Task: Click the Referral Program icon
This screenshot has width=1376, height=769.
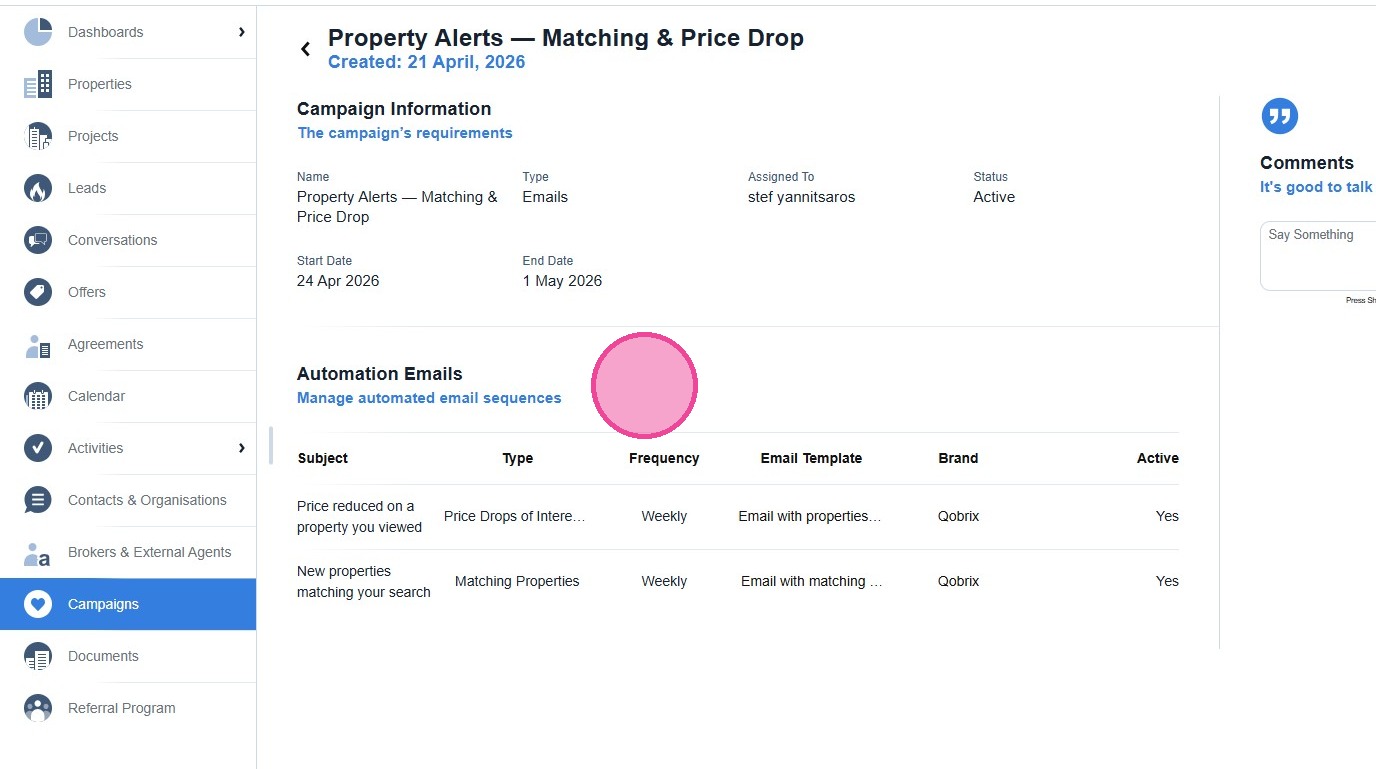Action: pyautogui.click(x=38, y=708)
